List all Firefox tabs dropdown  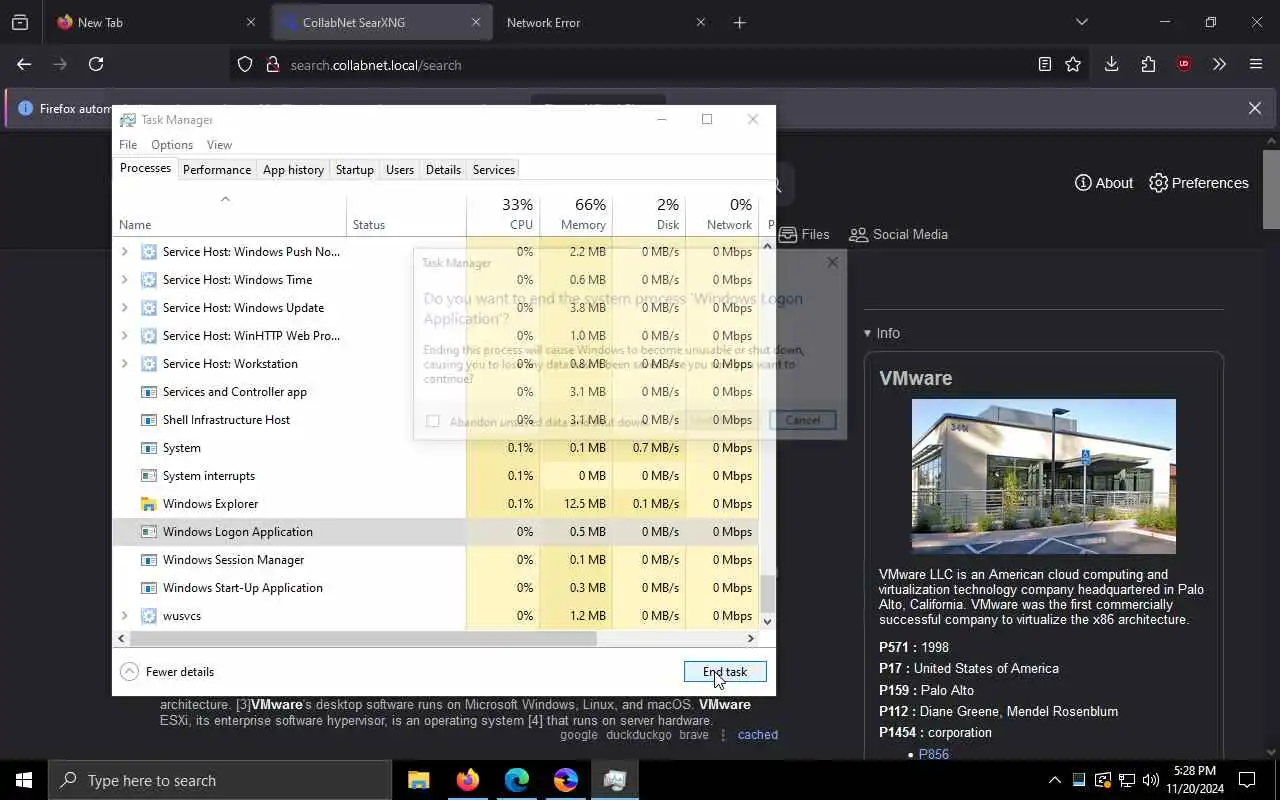point(1081,22)
